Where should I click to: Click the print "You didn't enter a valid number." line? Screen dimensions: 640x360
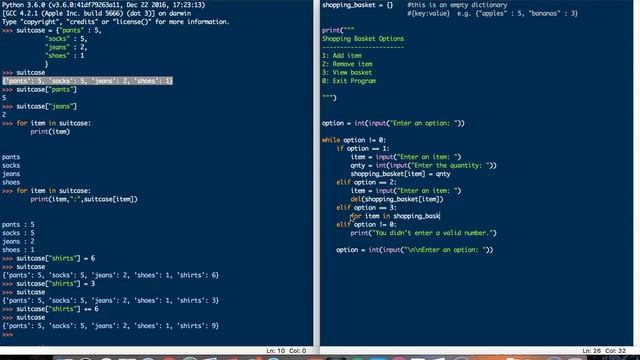[x=423, y=233]
